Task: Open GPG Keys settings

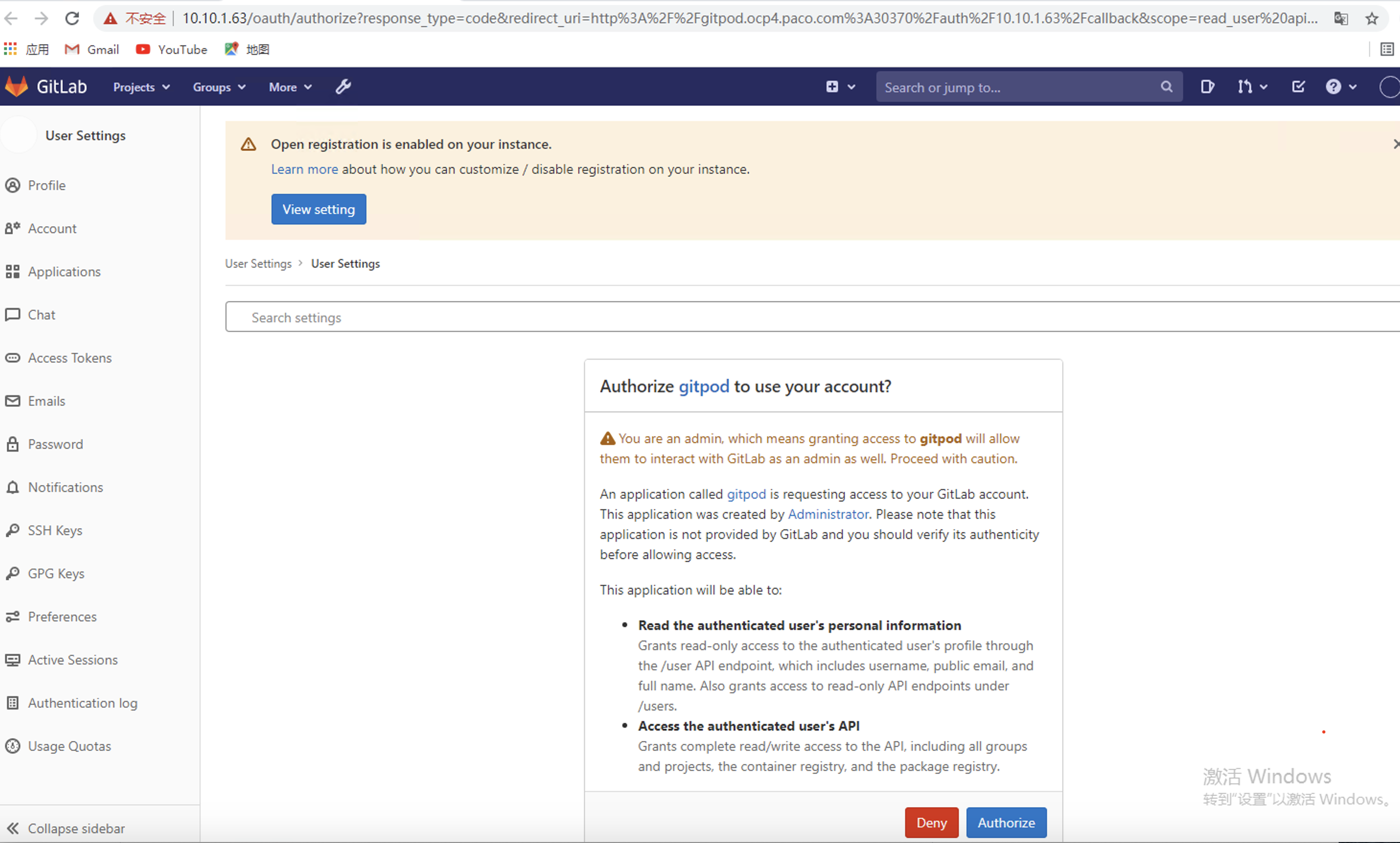Action: coord(56,573)
